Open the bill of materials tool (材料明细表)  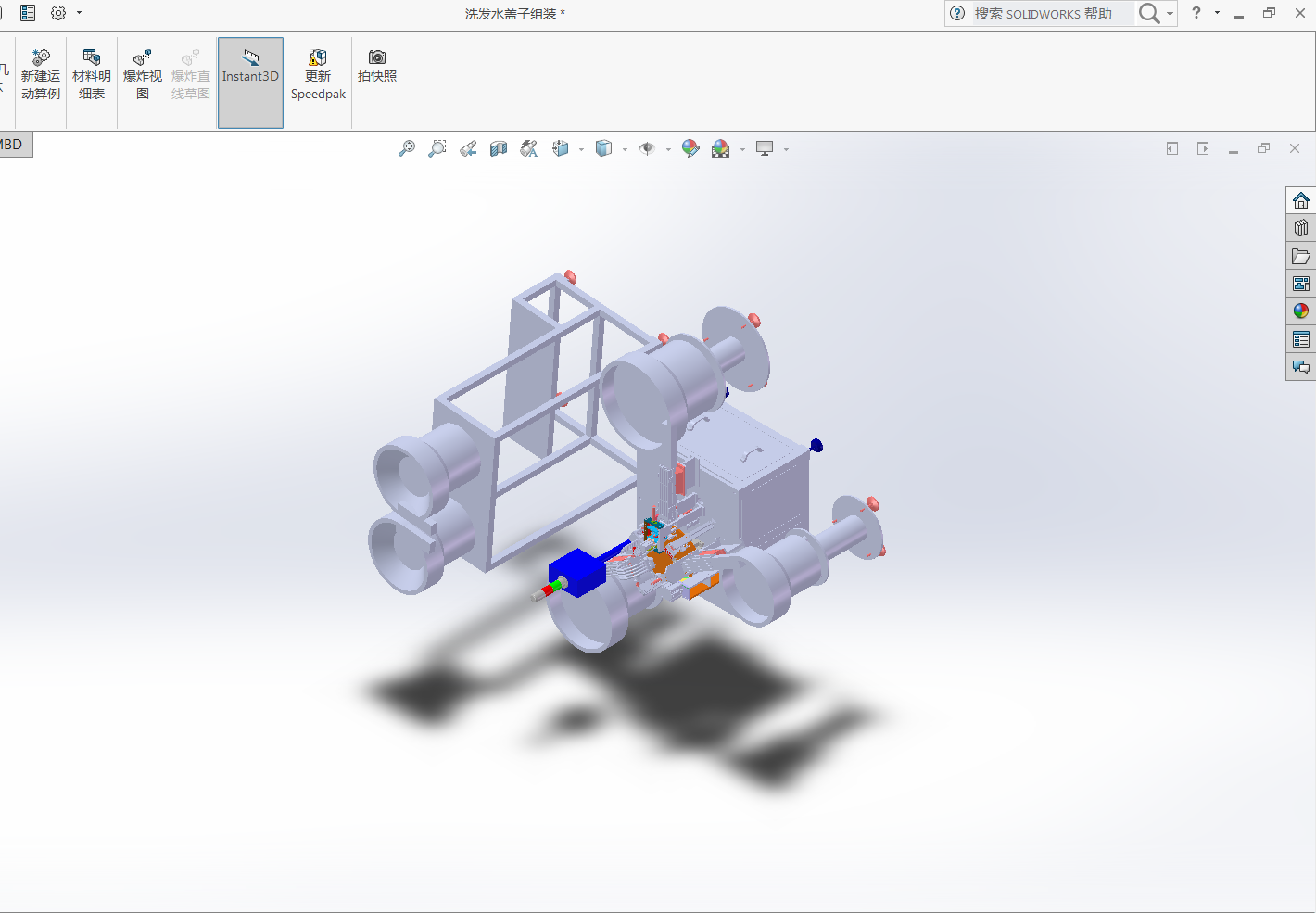[92, 75]
